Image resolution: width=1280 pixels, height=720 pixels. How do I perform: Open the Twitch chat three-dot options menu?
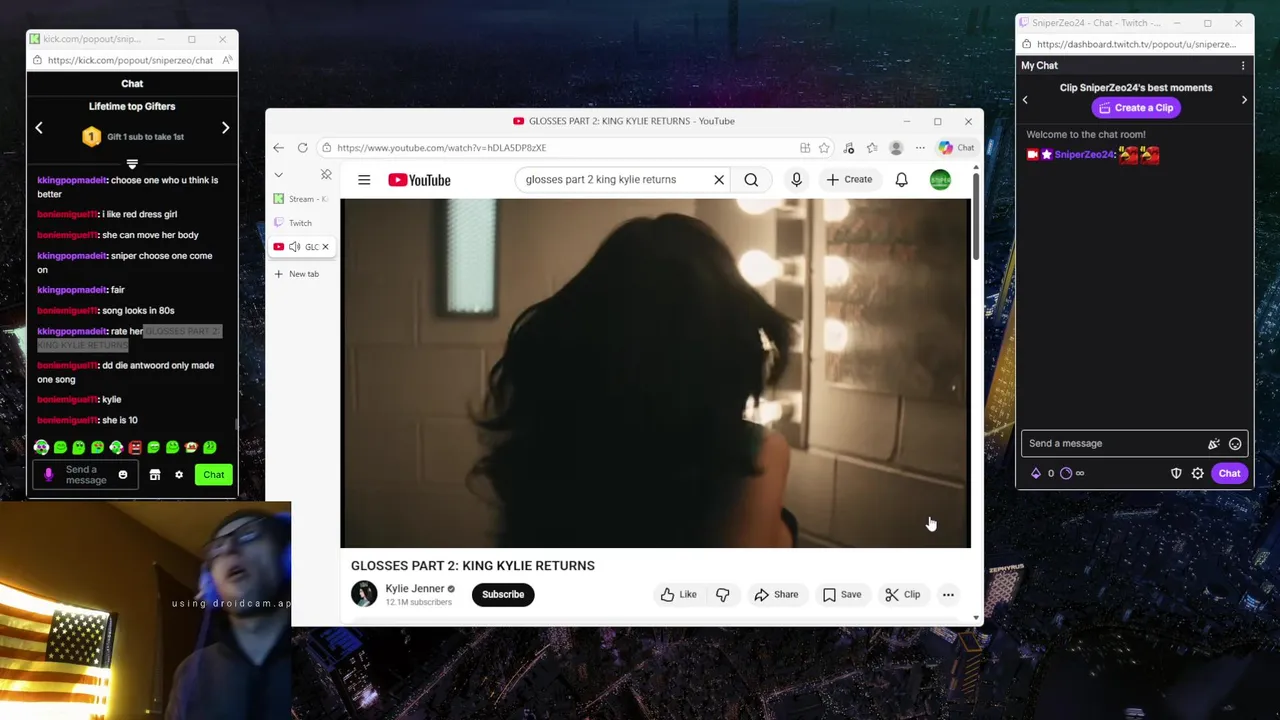tap(1243, 66)
